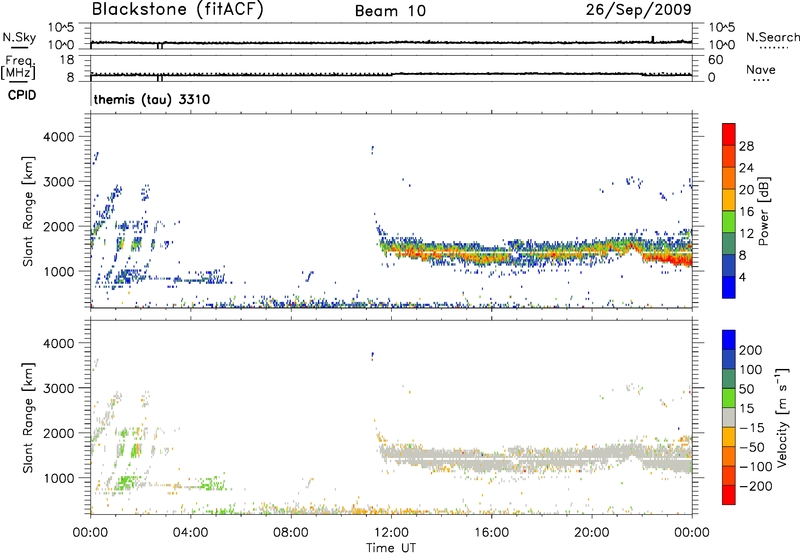Click the solid line sample under N.Sky

[x=19, y=47]
